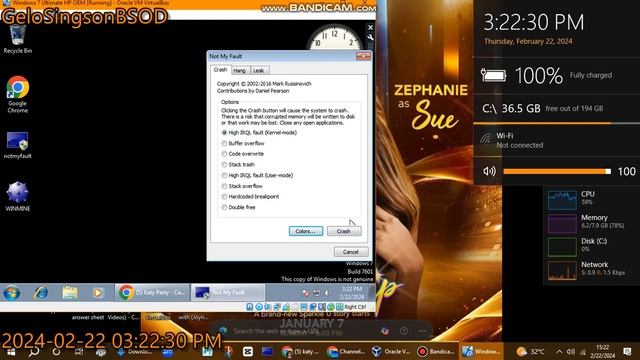640x360 pixels.
Task: Open the Windows 7 Start orb
Action: [x=11, y=293]
